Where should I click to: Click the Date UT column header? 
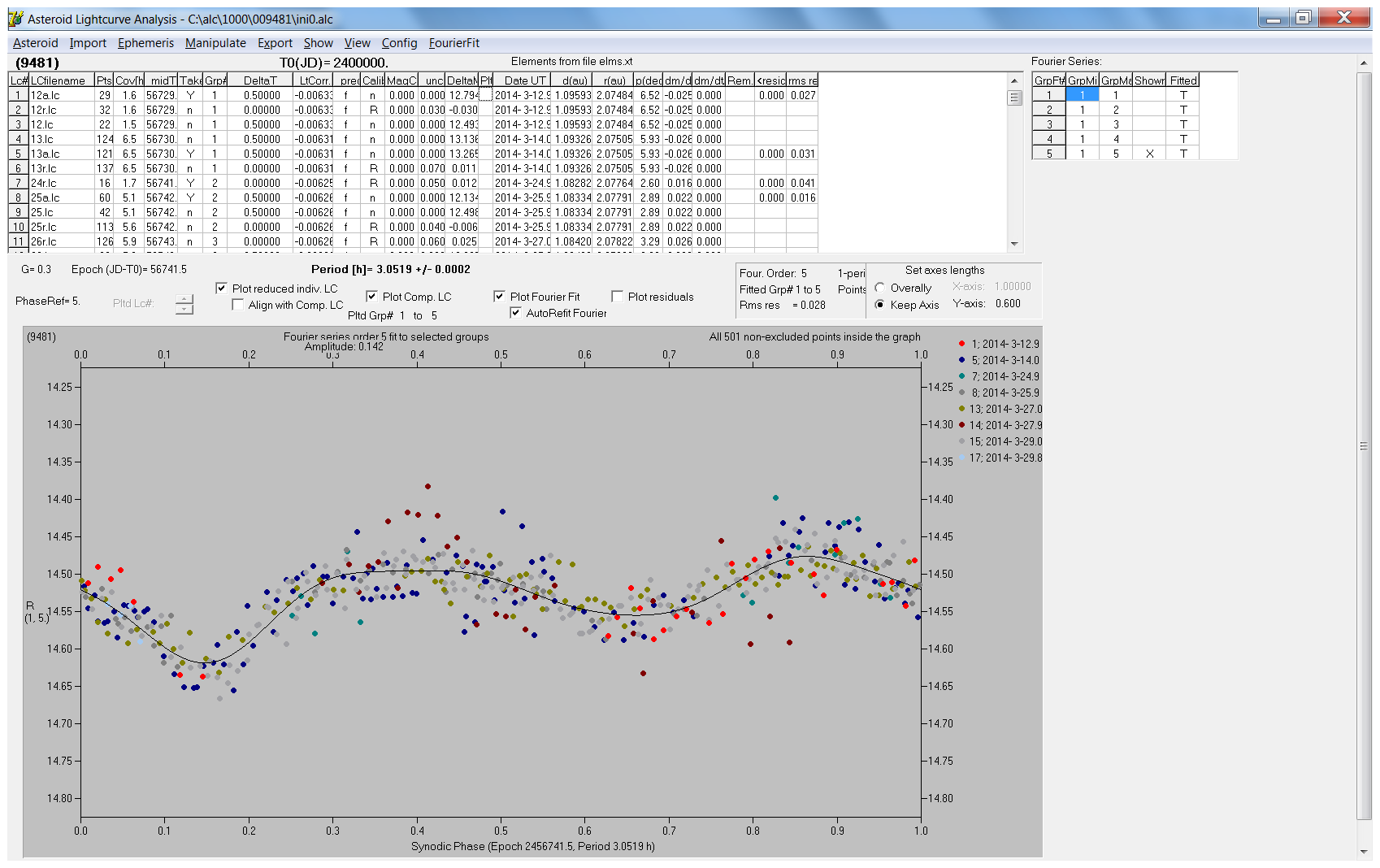point(522,80)
